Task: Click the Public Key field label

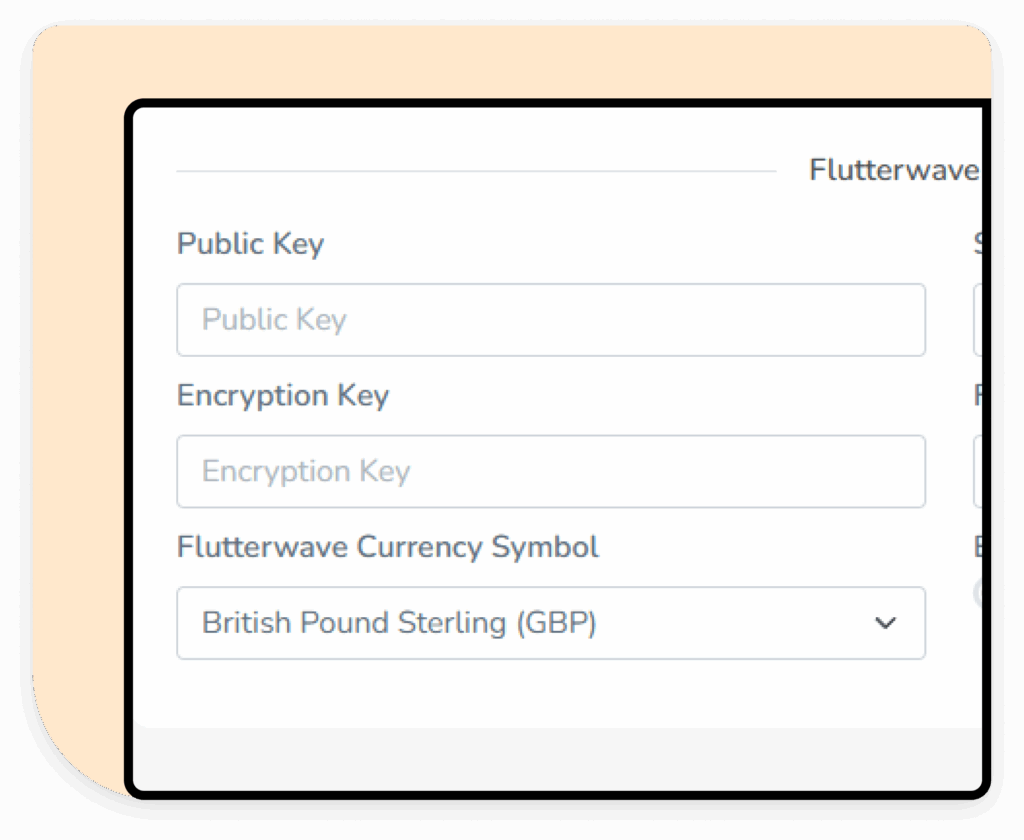Action: [250, 244]
